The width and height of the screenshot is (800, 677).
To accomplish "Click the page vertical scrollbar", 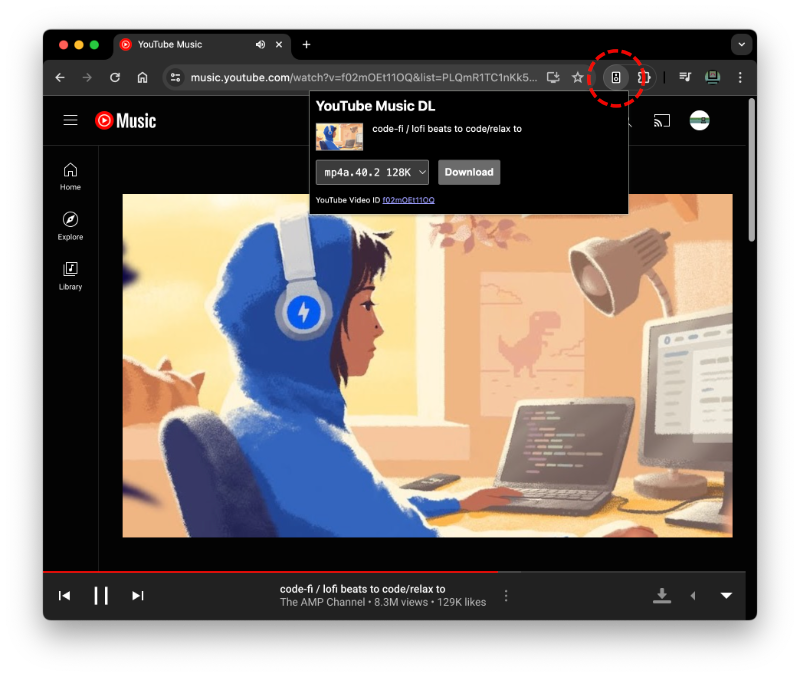I will point(752,170).
